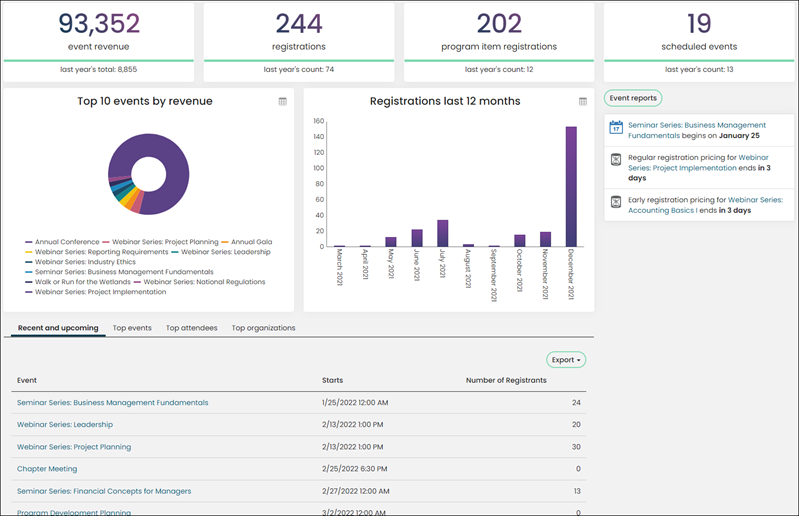Click the December 2021 bar
The width and height of the screenshot is (799, 516).
coord(571,186)
